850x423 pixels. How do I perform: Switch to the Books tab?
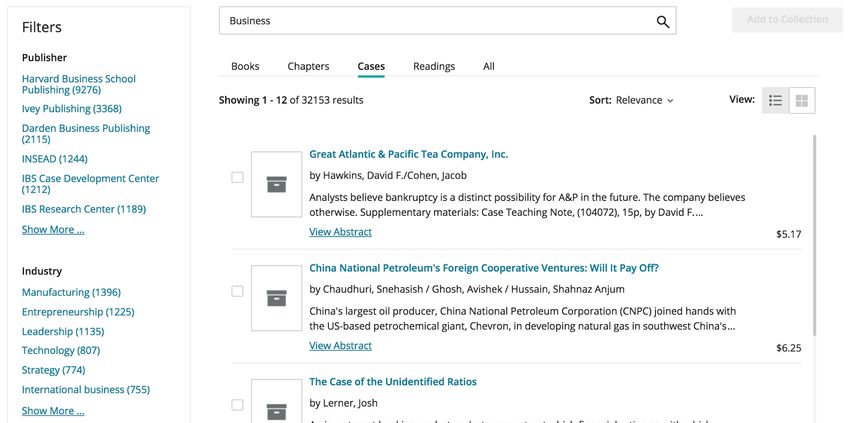coord(245,66)
